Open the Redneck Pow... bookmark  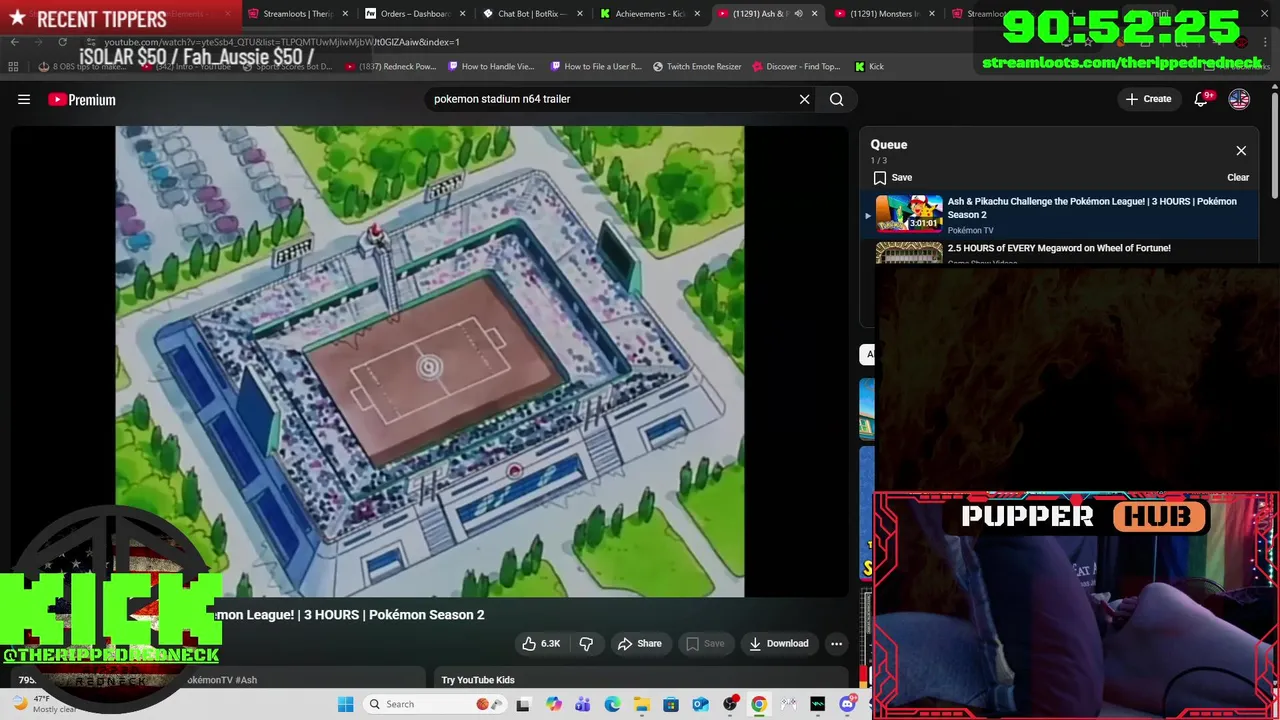pyautogui.click(x=391, y=67)
